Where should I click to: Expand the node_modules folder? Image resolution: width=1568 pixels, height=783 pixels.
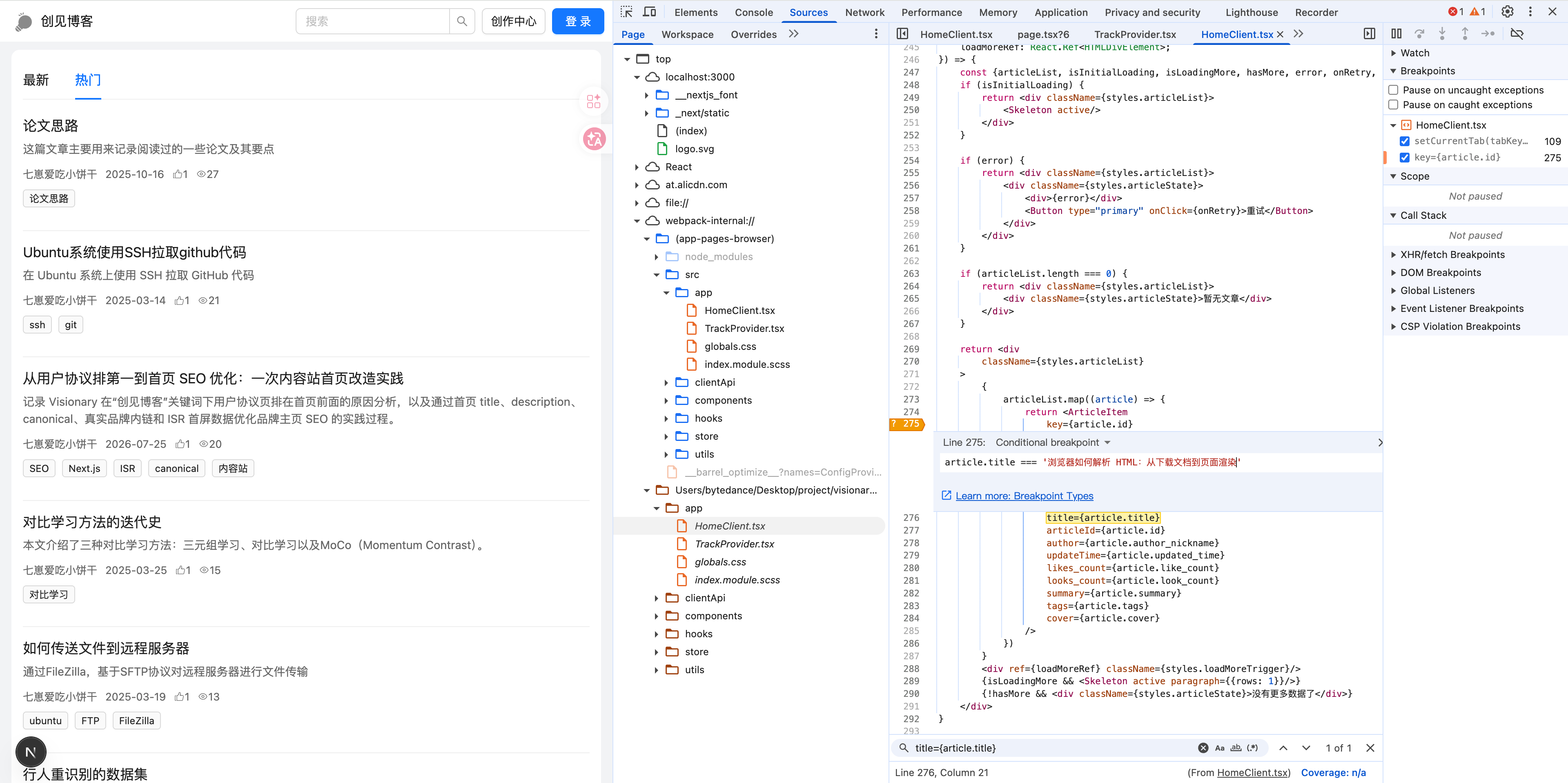(x=656, y=257)
